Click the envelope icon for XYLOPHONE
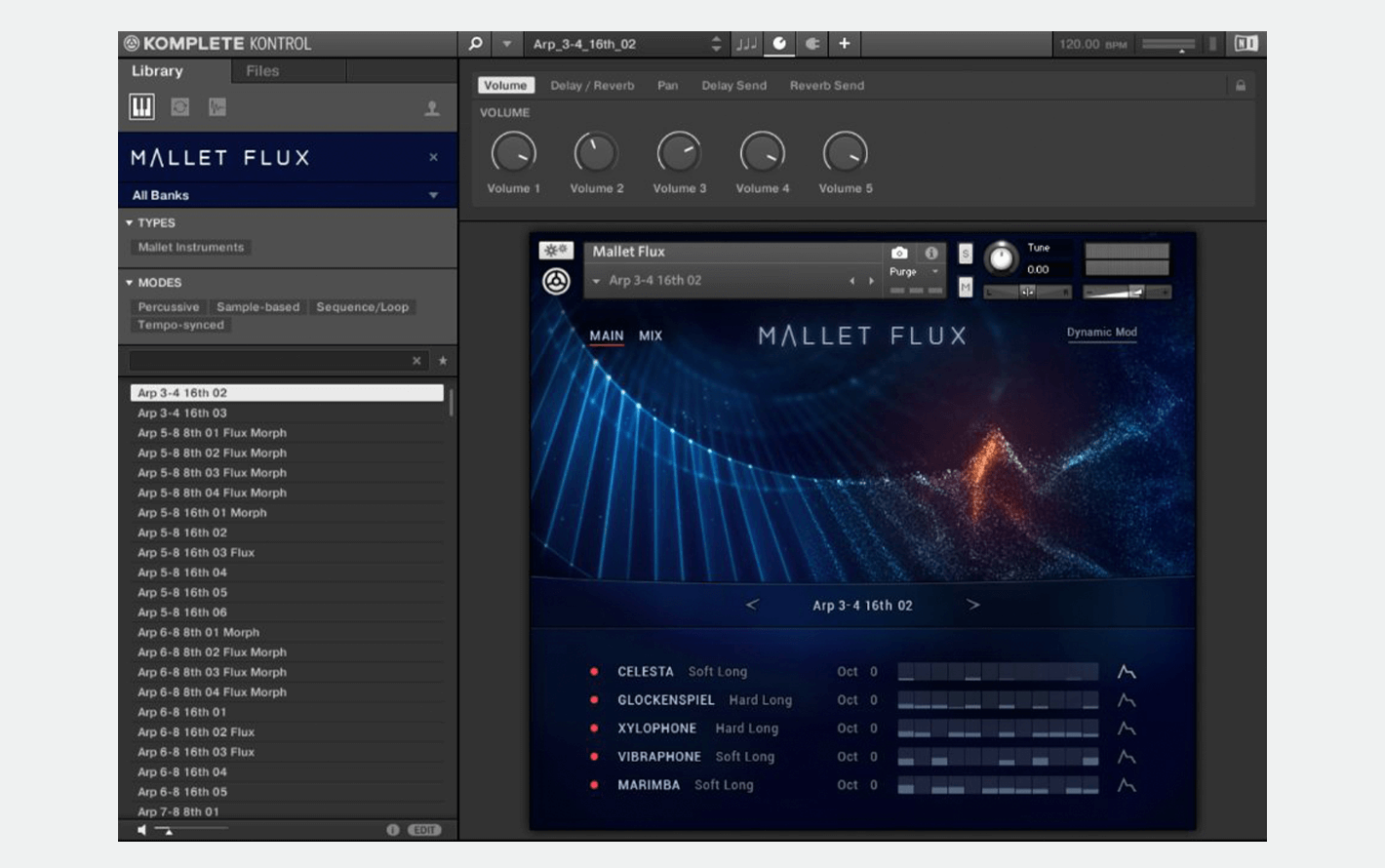 click(x=1127, y=729)
